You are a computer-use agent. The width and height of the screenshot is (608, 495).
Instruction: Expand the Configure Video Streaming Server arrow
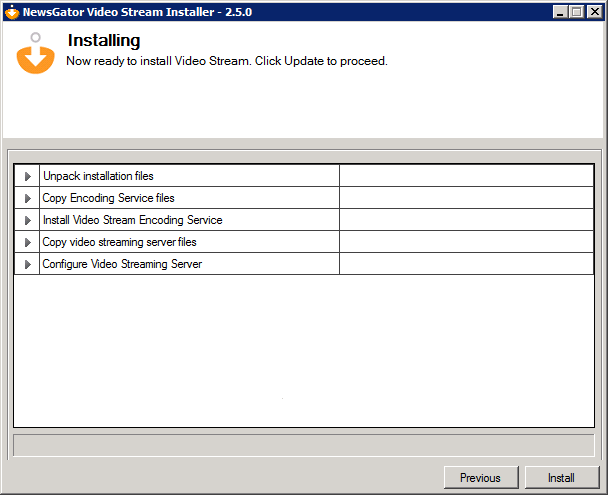[28, 264]
